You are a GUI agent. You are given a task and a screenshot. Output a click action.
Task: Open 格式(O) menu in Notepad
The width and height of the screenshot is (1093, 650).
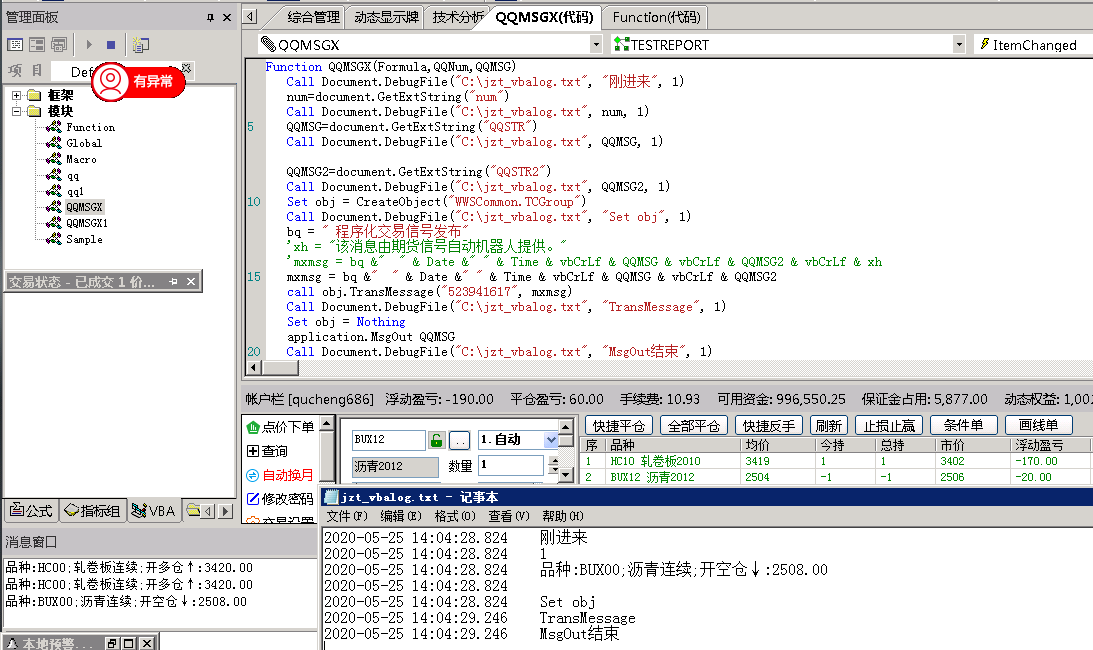(454, 516)
